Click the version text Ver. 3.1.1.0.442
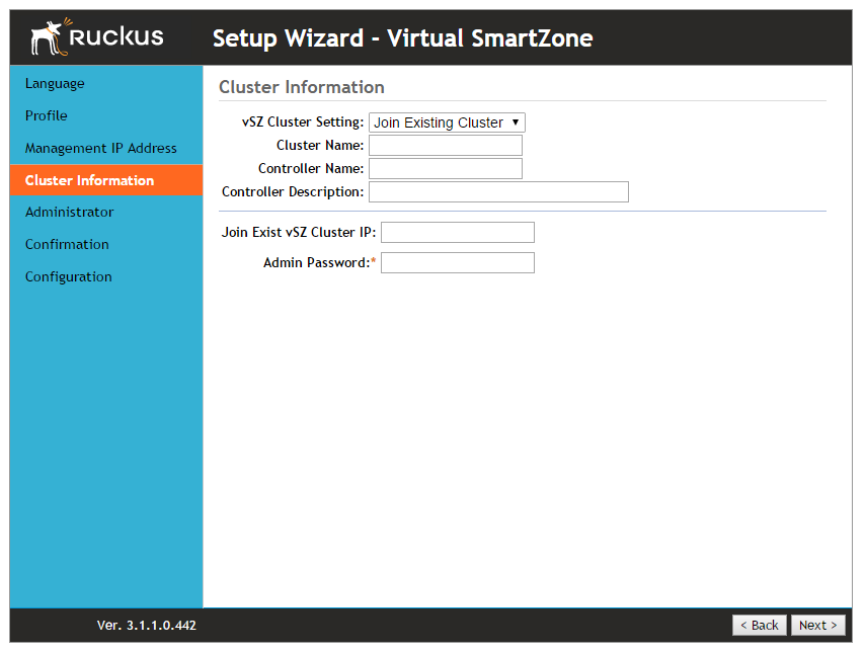This screenshot has height=652, width=865. click(x=147, y=626)
